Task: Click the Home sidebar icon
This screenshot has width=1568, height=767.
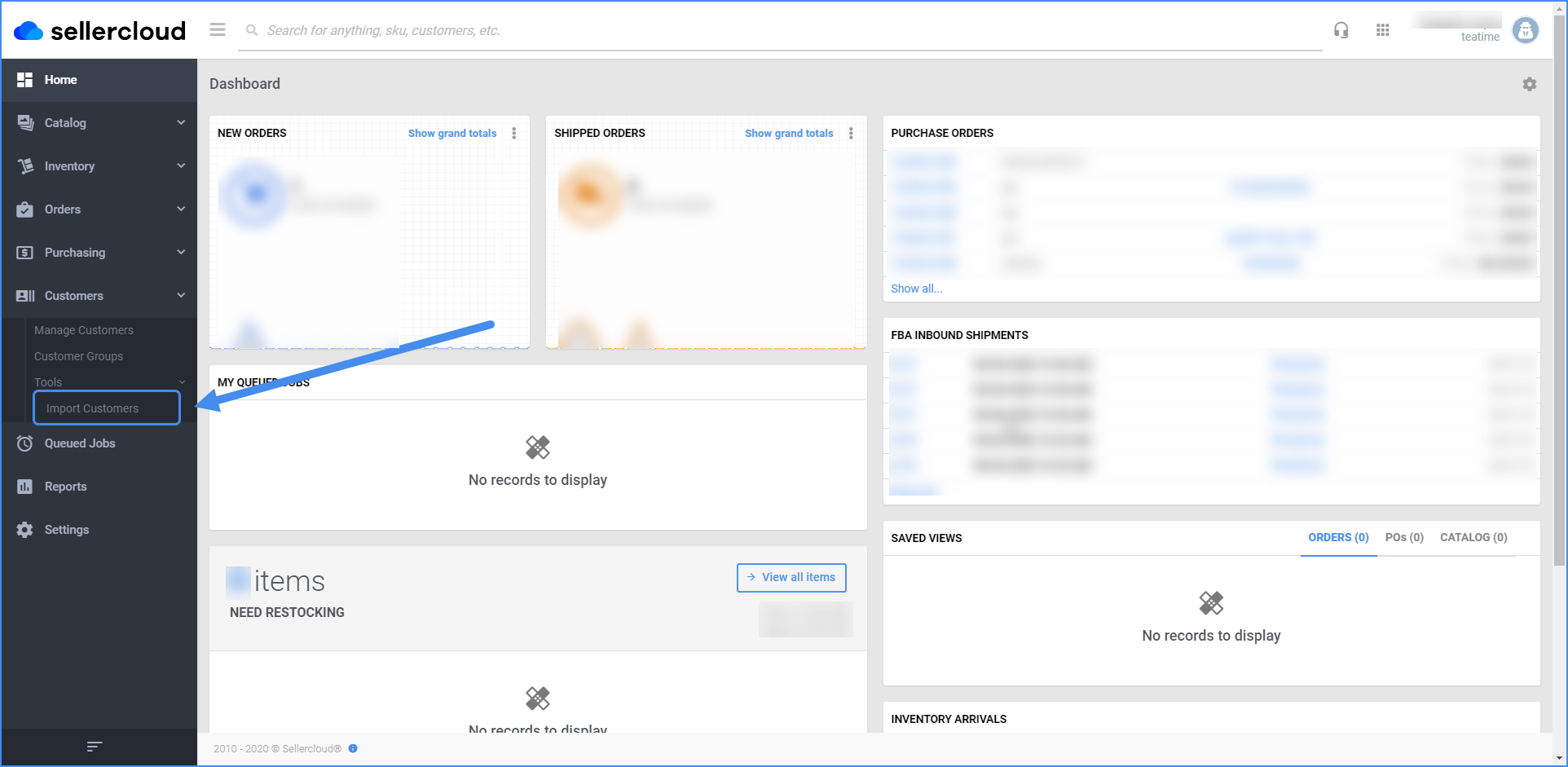Action: coord(25,80)
